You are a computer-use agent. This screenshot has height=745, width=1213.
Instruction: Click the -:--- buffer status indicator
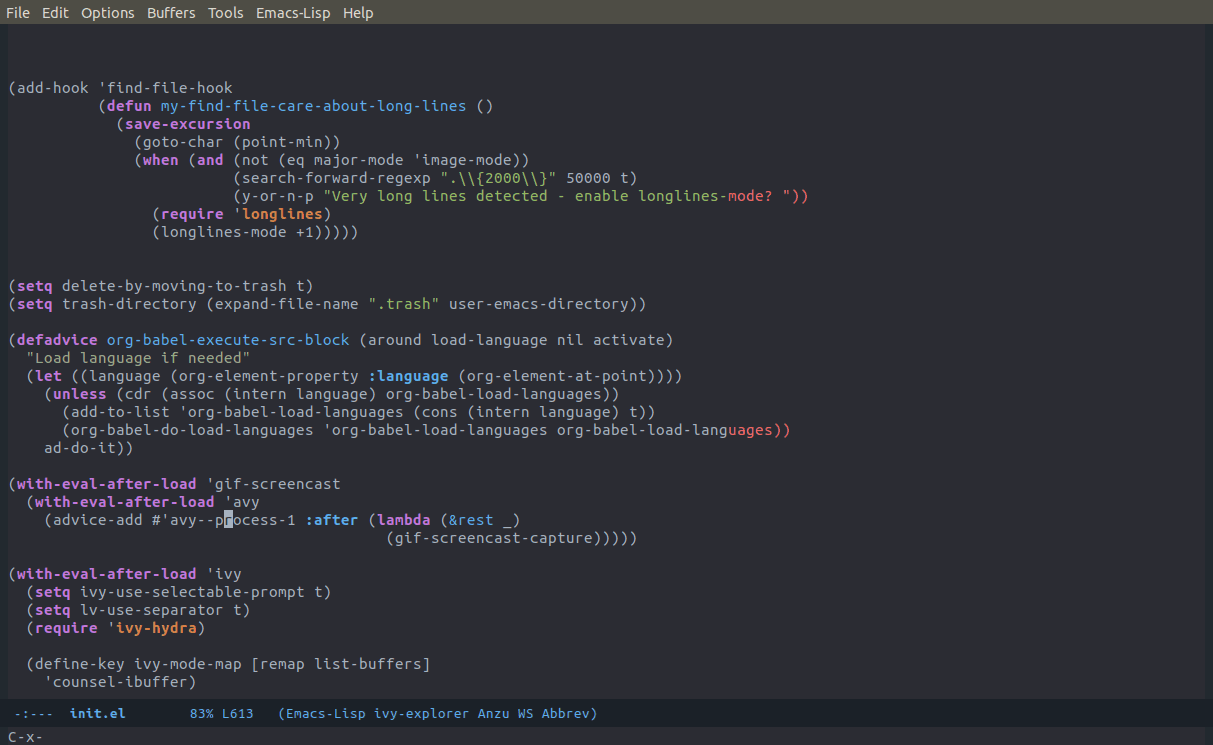(35, 714)
